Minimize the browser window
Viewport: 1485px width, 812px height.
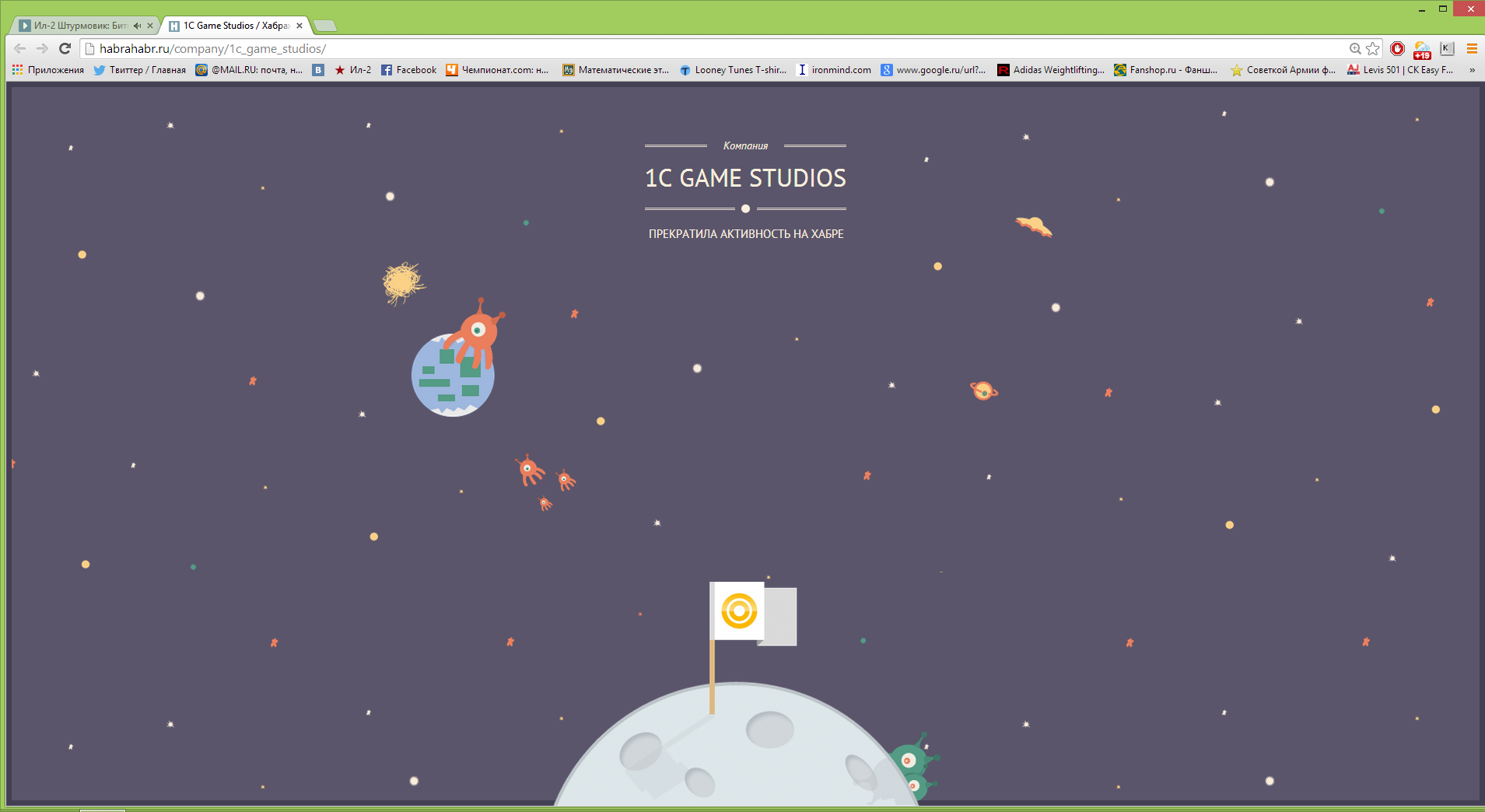1421,9
